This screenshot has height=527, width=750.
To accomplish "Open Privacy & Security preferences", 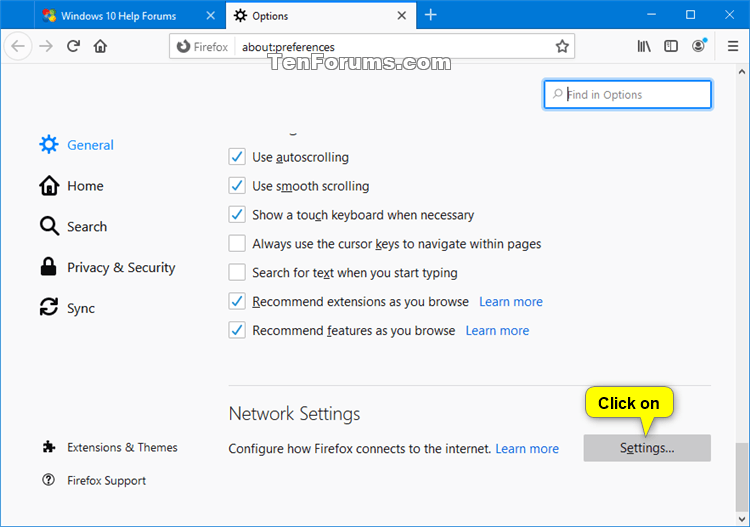I will click(107, 267).
